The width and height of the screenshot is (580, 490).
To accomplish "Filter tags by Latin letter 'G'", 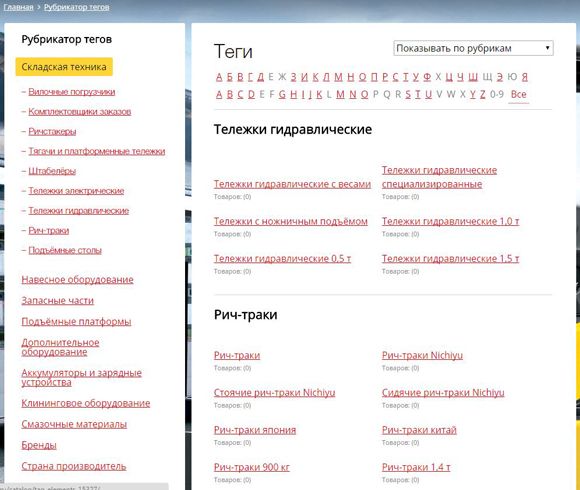I will click(x=282, y=94).
